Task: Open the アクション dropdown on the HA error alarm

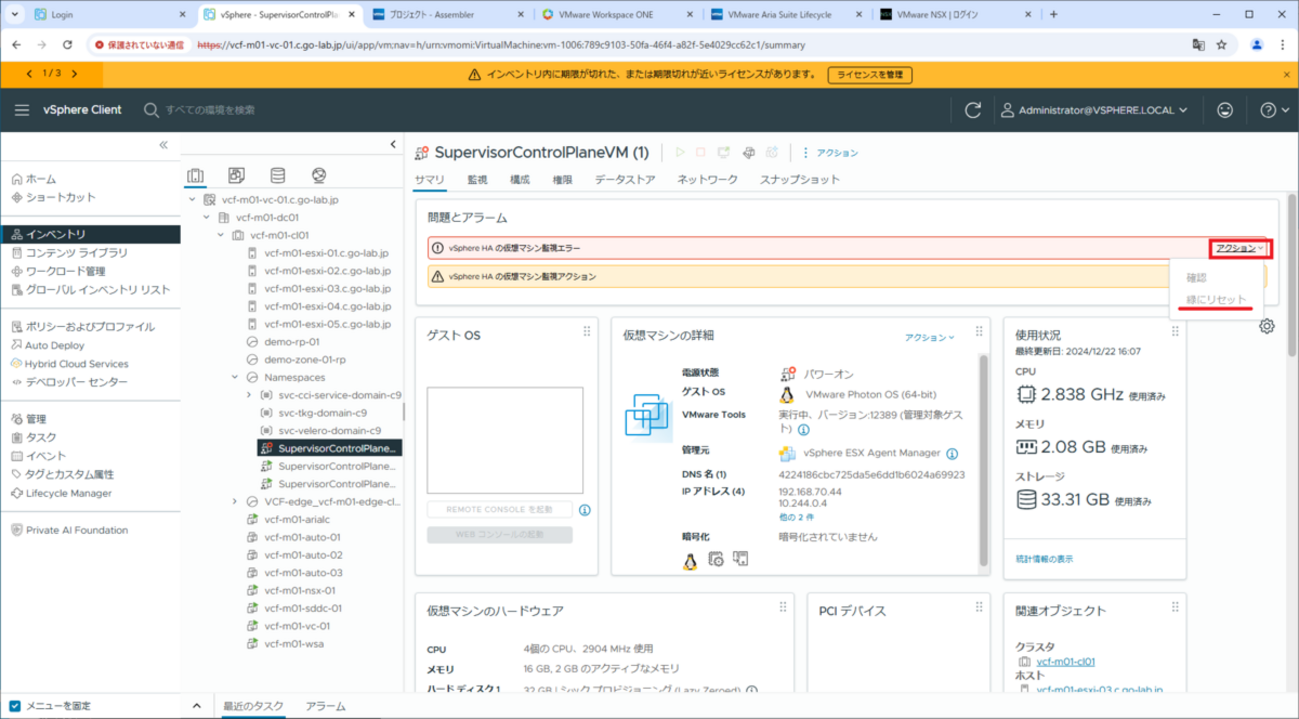Action: coord(1240,248)
